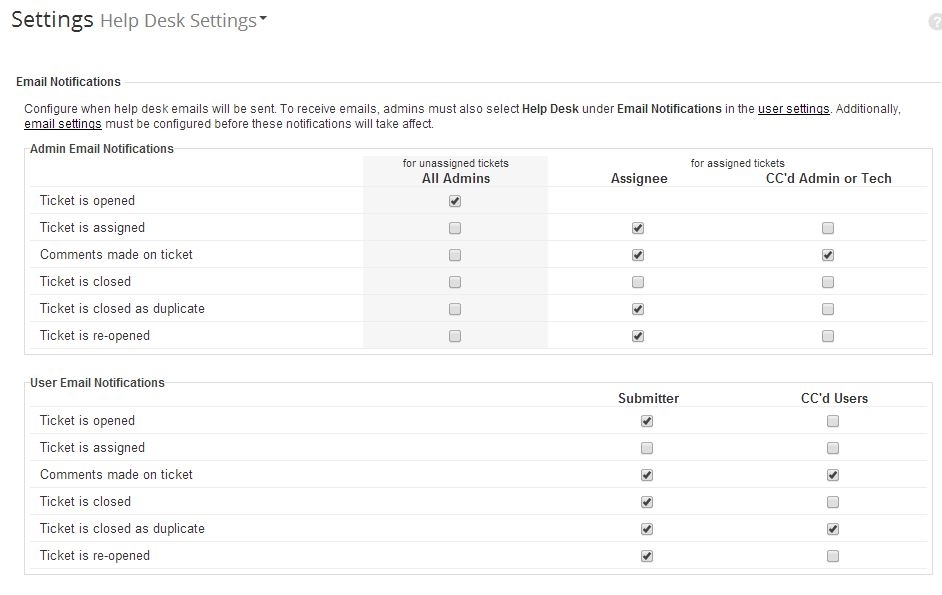Uncheck All Admins for Ticket is opened

click(455, 201)
